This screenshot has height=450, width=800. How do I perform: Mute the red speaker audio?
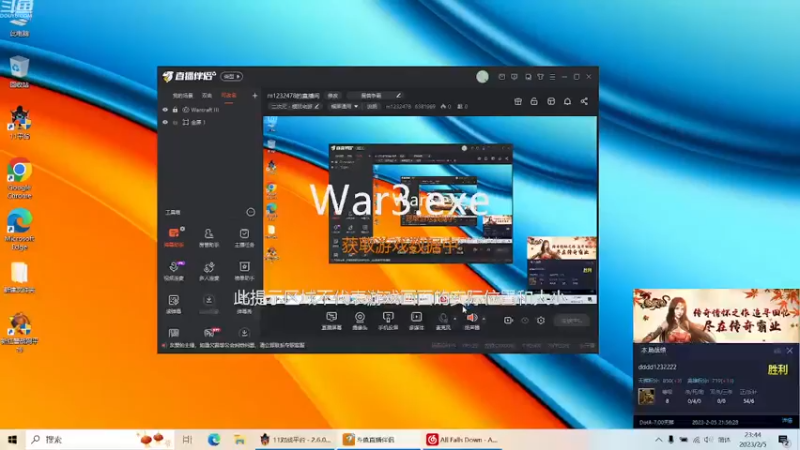472,321
